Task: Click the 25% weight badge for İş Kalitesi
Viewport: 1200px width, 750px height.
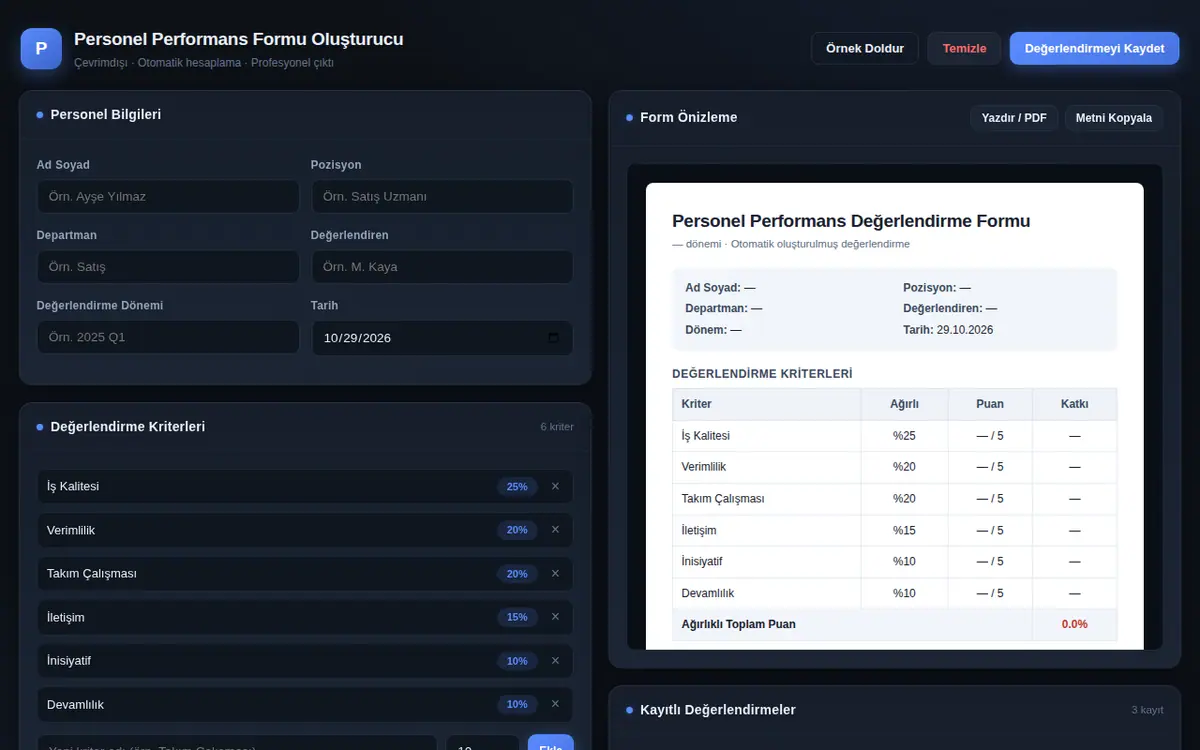Action: pos(517,487)
